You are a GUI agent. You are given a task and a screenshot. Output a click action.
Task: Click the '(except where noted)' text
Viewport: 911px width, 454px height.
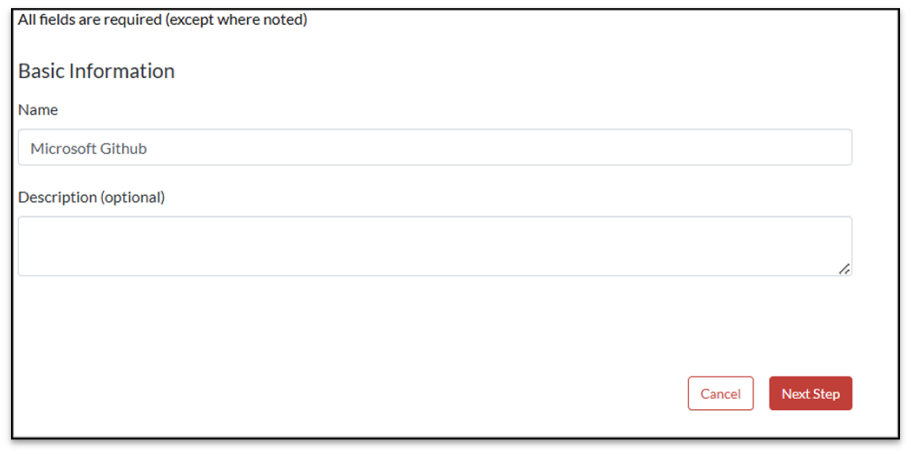click(238, 19)
